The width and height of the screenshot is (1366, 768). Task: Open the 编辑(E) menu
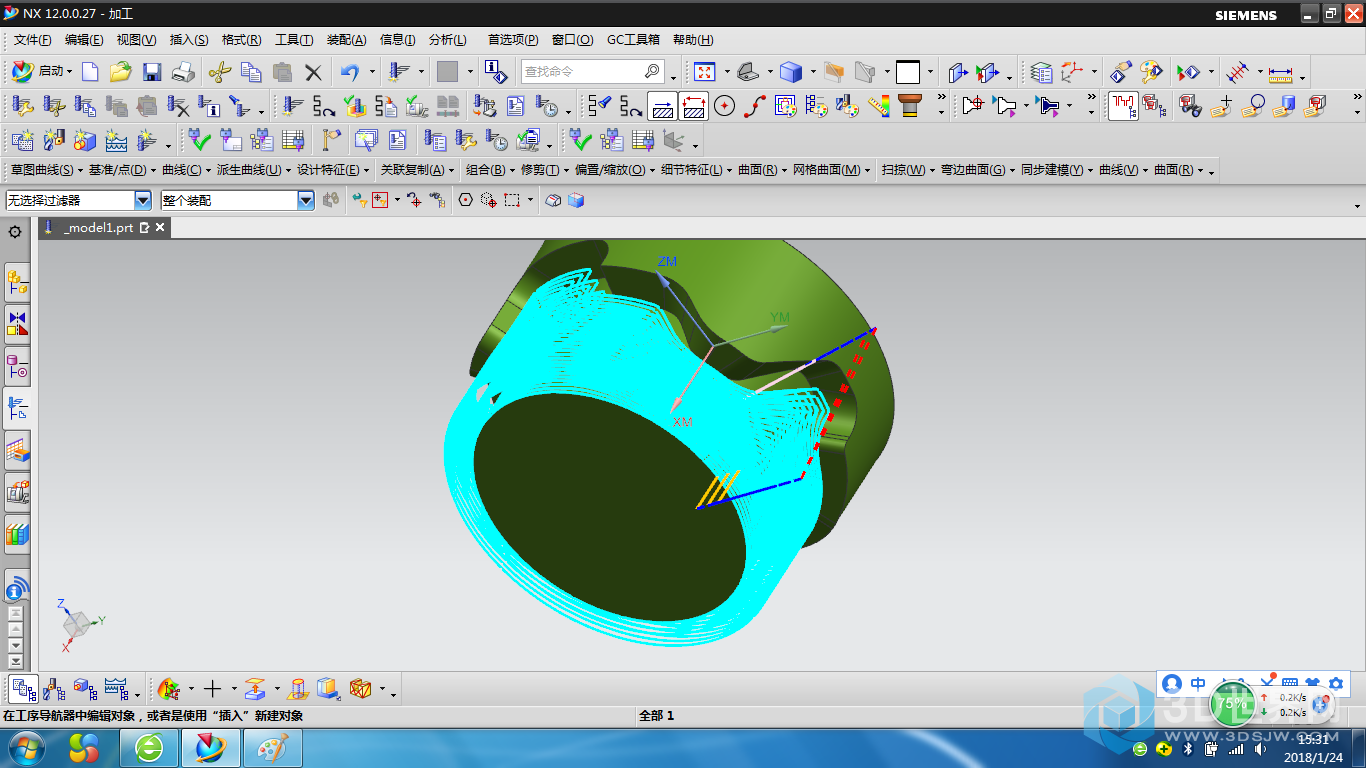click(x=84, y=40)
